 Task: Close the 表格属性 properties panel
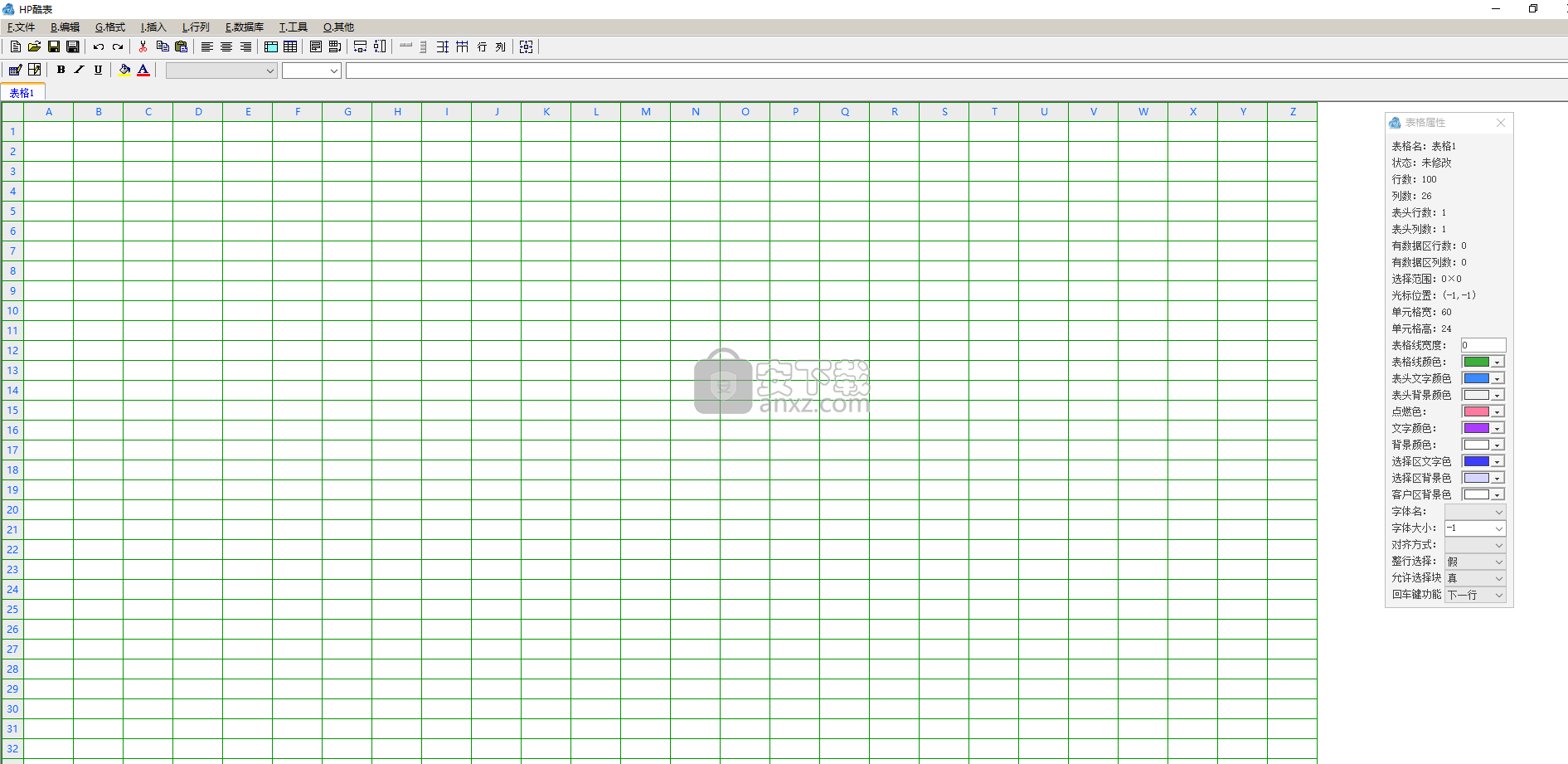(1500, 123)
